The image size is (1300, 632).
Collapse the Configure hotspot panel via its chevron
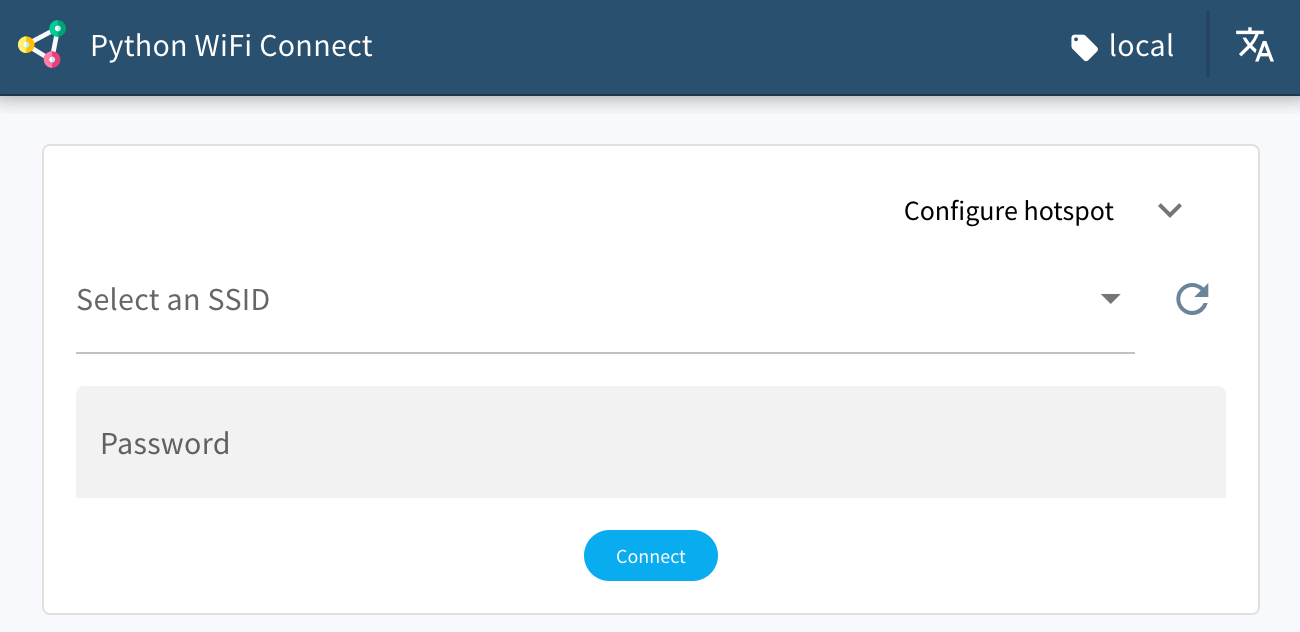[1170, 211]
